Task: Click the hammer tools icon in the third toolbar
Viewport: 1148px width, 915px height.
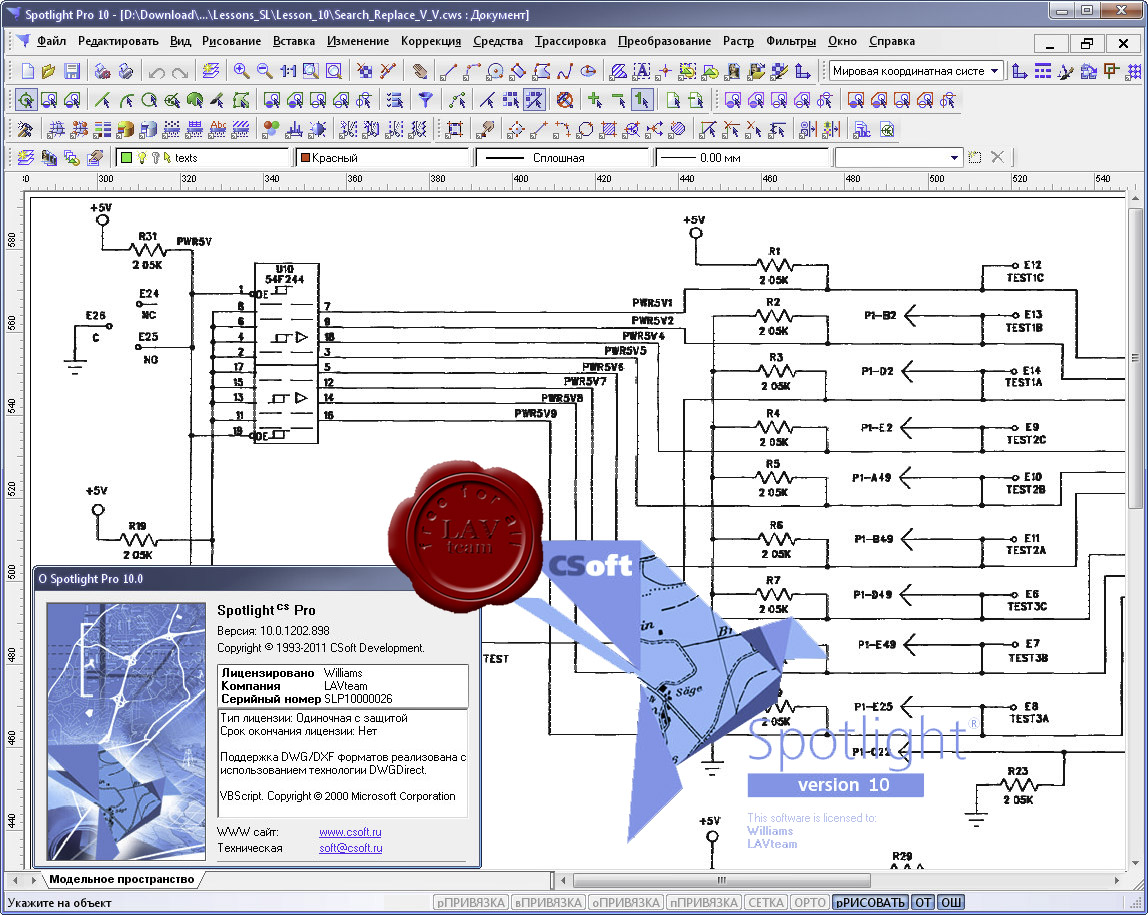Action: (25, 130)
